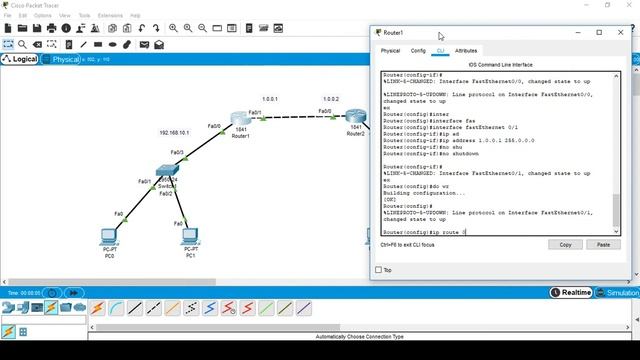Add a Simple PDU envelope
Image resolution: width=640 pixels, height=360 pixels.
tap(144, 44)
